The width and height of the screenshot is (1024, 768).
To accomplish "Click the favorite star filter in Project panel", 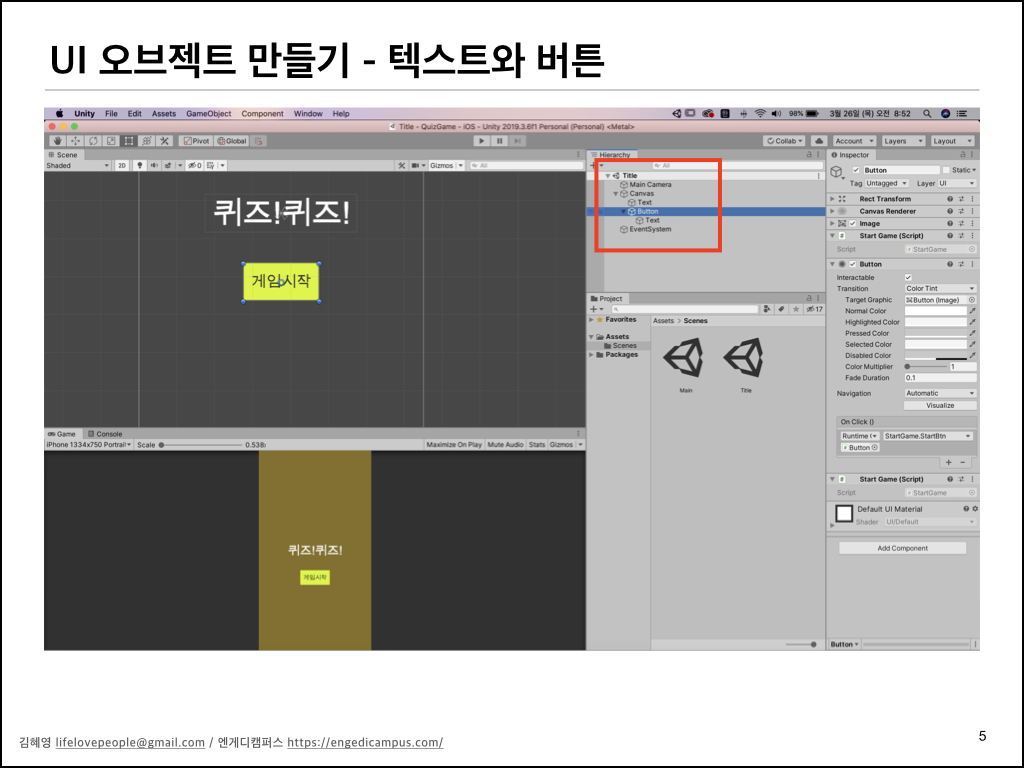I will pyautogui.click(x=795, y=309).
